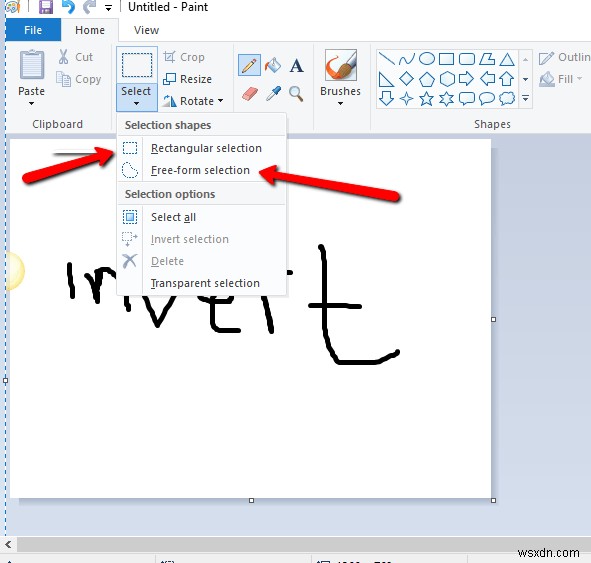Select the Magnifier tool
Screen dimensions: 591x563
(296, 94)
